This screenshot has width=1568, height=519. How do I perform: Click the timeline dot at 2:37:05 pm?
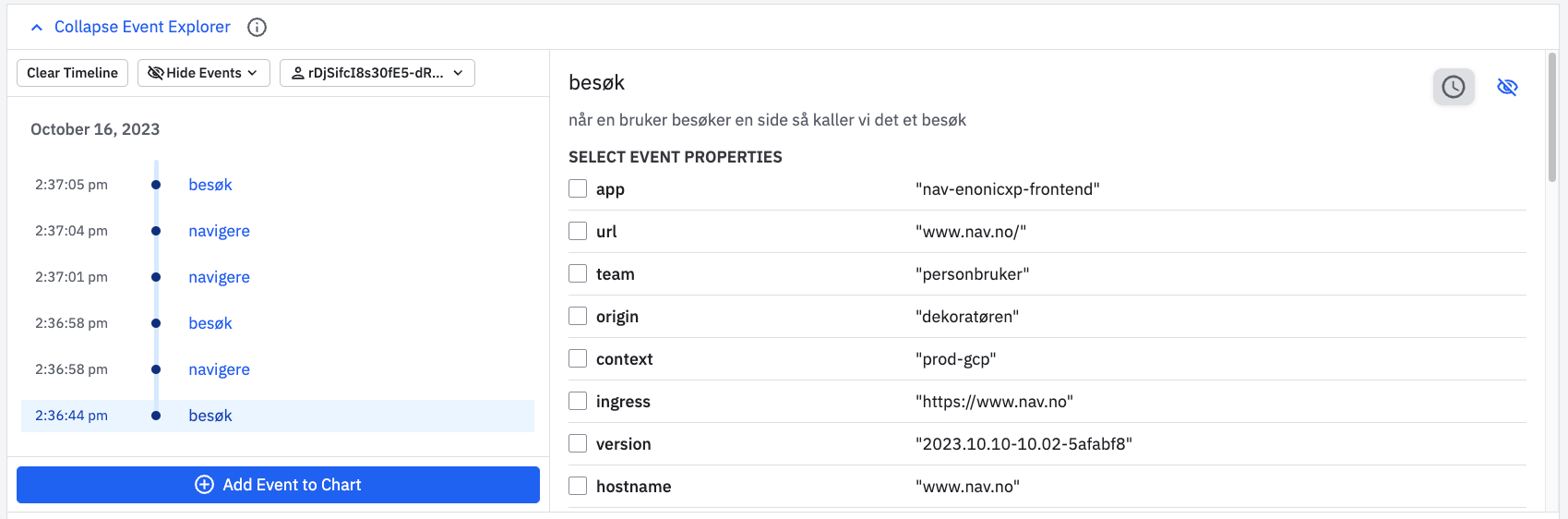tap(156, 185)
